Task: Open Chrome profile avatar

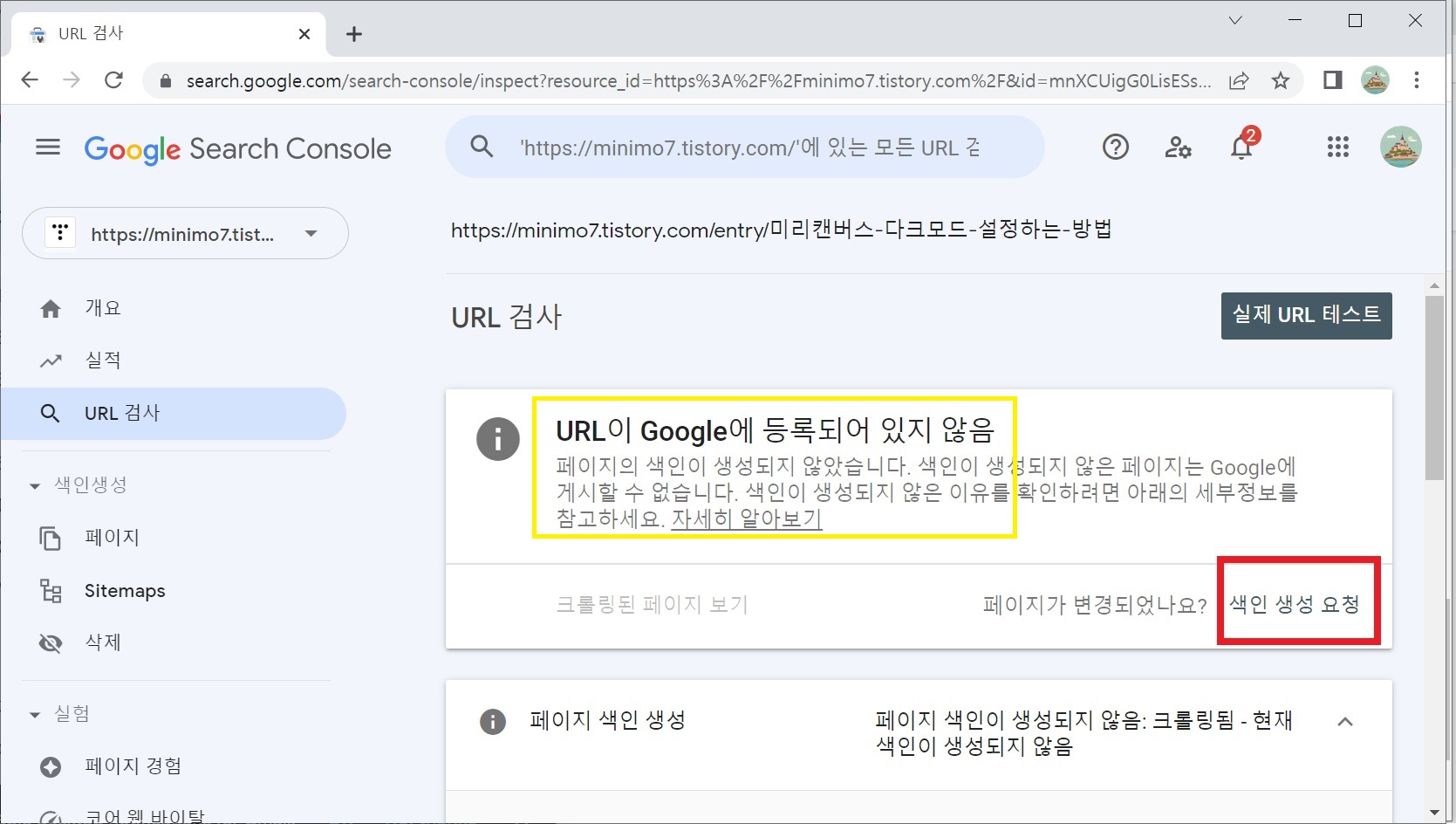Action: coord(1375,80)
